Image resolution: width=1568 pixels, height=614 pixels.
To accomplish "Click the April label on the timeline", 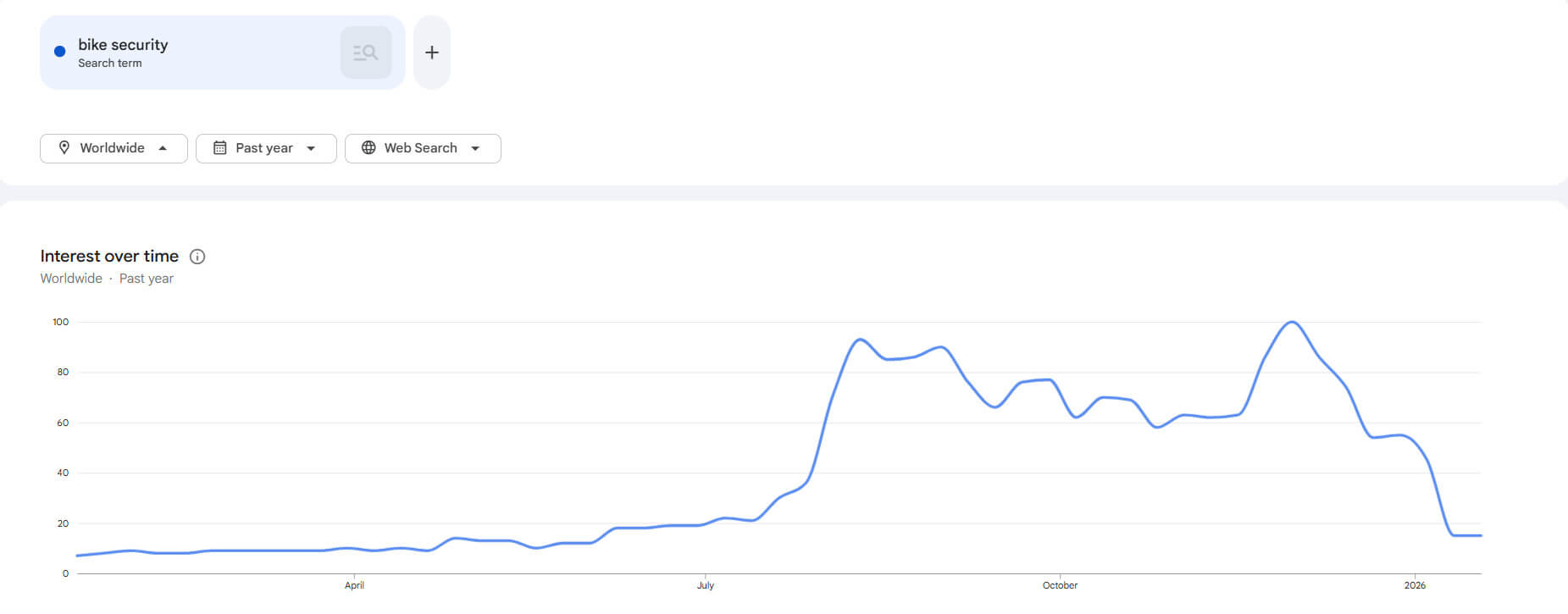I will [x=354, y=585].
